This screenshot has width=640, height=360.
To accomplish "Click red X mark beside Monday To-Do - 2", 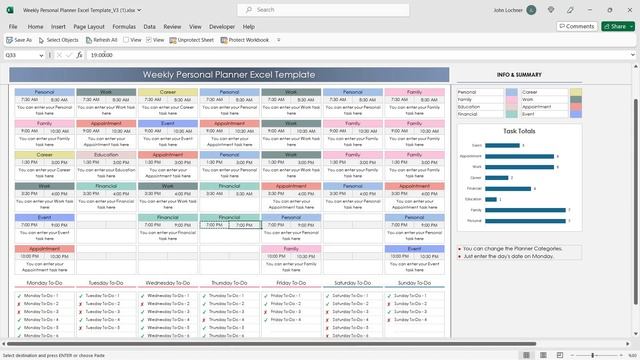I will pos(19,304).
